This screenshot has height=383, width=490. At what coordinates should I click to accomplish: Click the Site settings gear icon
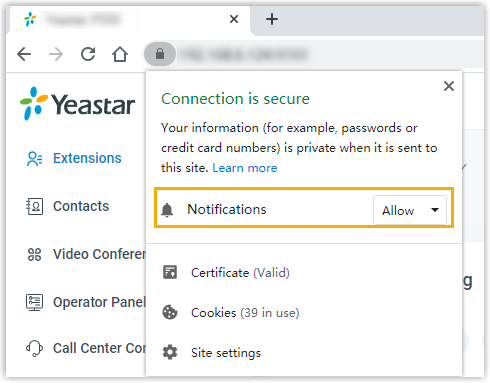pyautogui.click(x=170, y=352)
